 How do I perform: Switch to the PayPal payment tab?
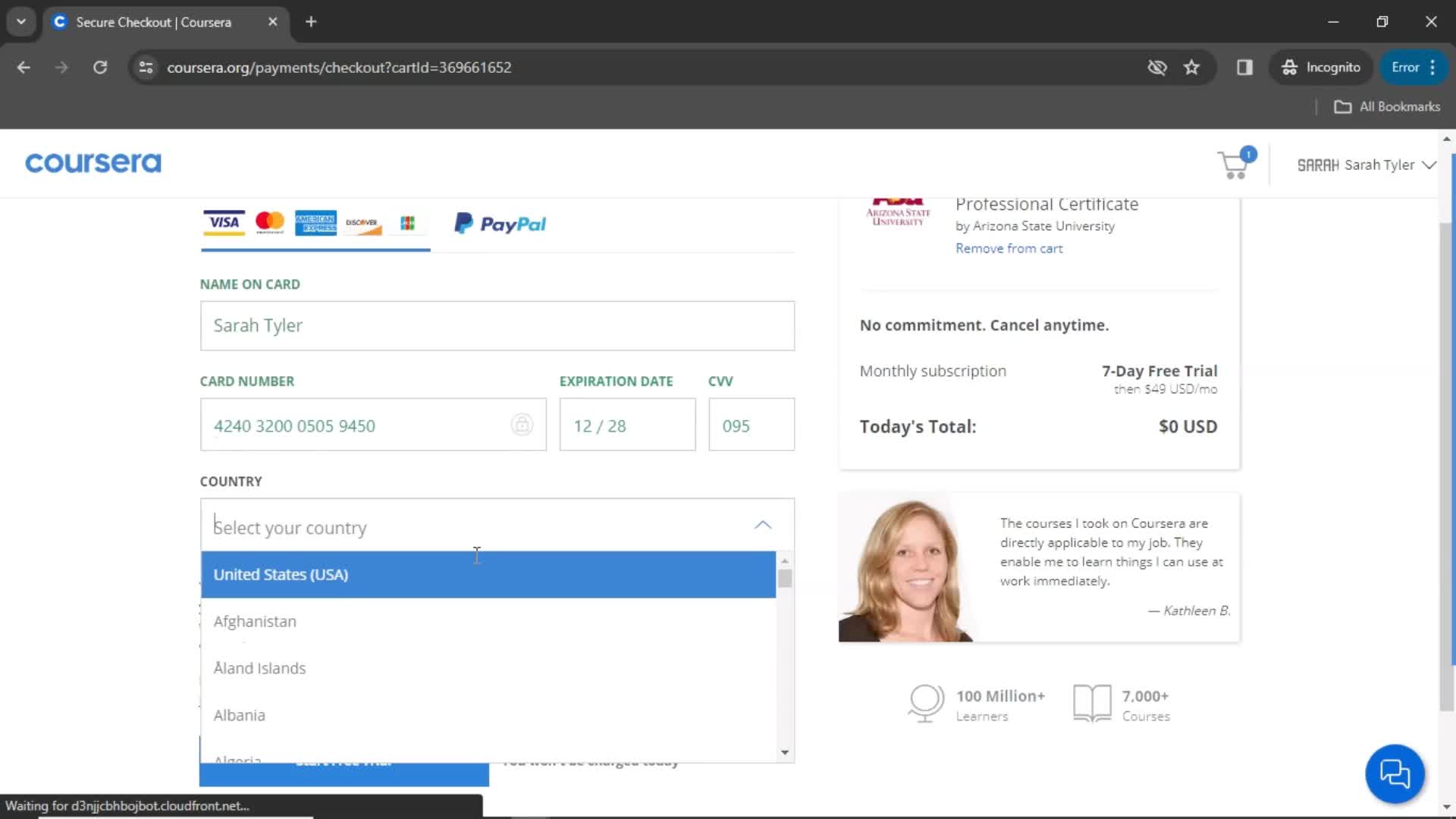[500, 224]
